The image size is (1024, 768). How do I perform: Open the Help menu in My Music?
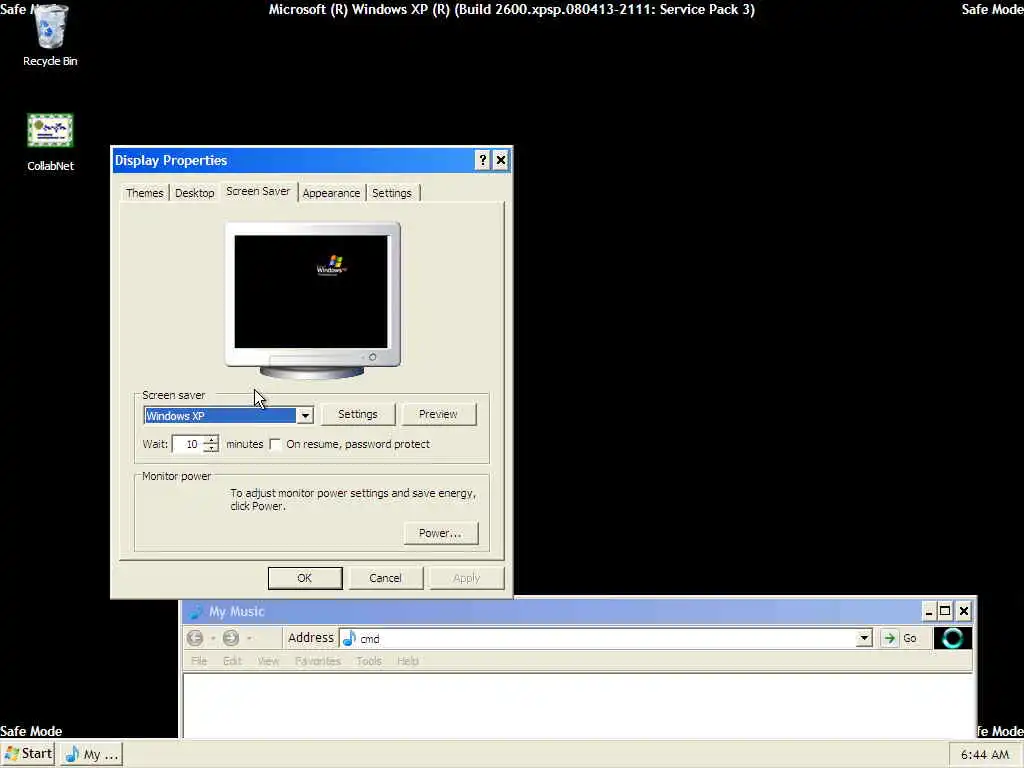click(408, 661)
